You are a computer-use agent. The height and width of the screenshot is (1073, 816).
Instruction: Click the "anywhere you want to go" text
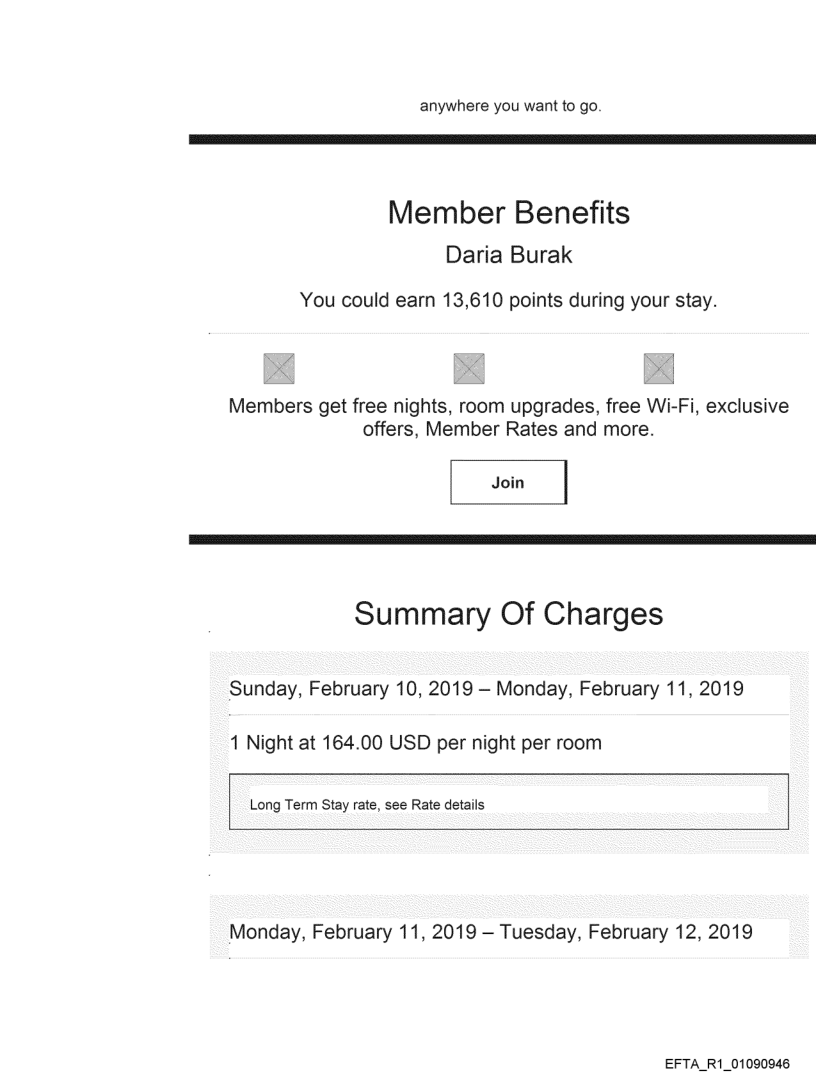510,107
